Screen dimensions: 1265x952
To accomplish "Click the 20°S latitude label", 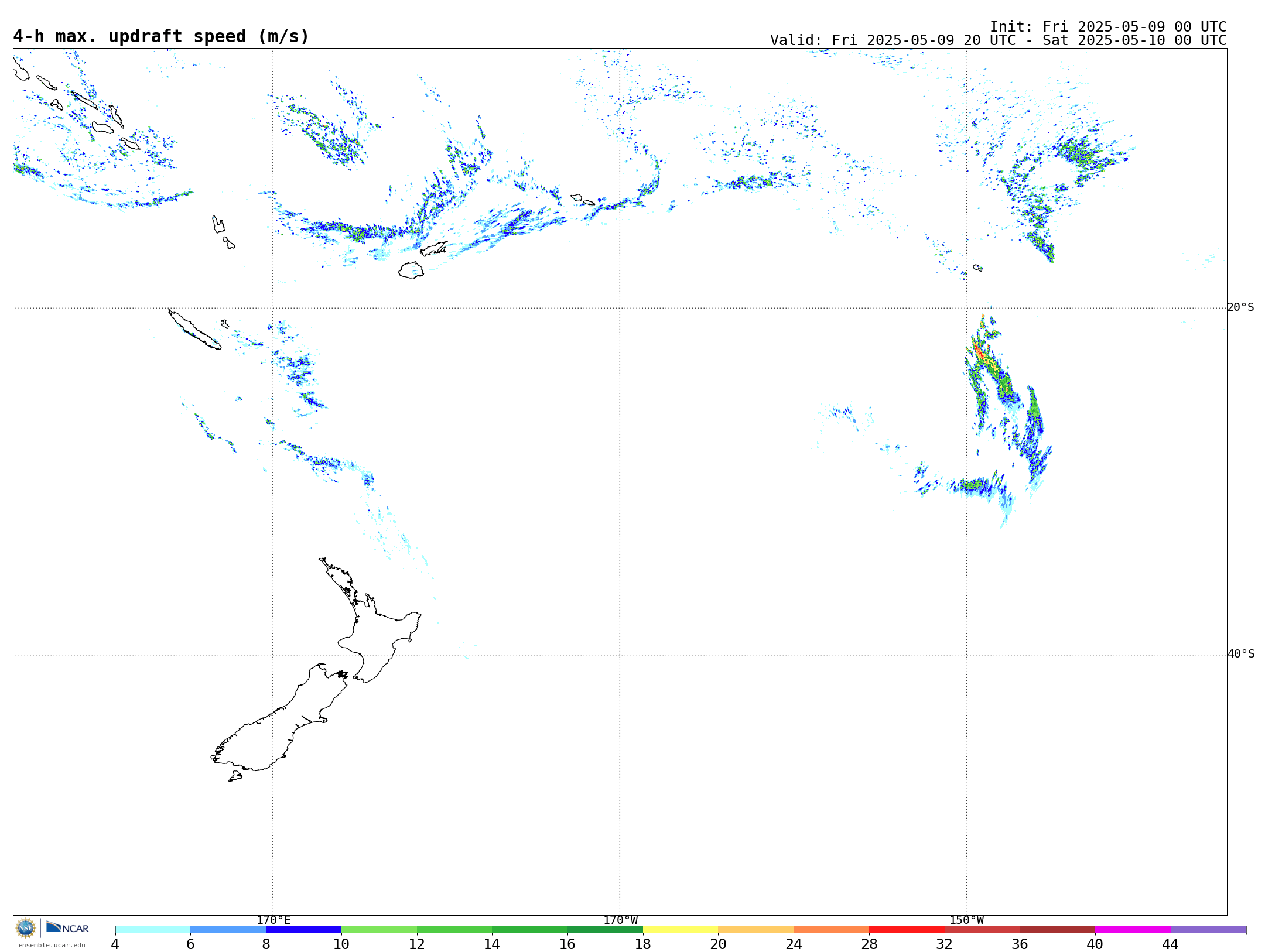I will coord(1241,307).
